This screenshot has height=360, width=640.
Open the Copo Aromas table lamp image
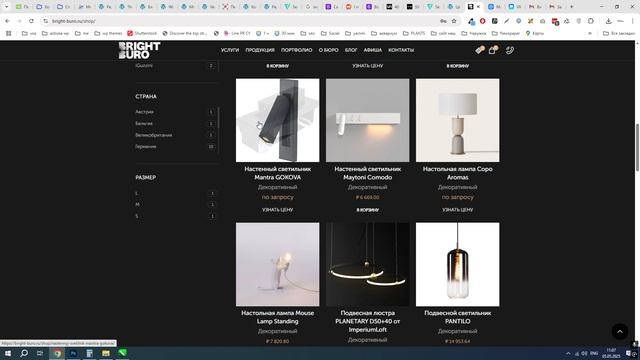point(458,120)
